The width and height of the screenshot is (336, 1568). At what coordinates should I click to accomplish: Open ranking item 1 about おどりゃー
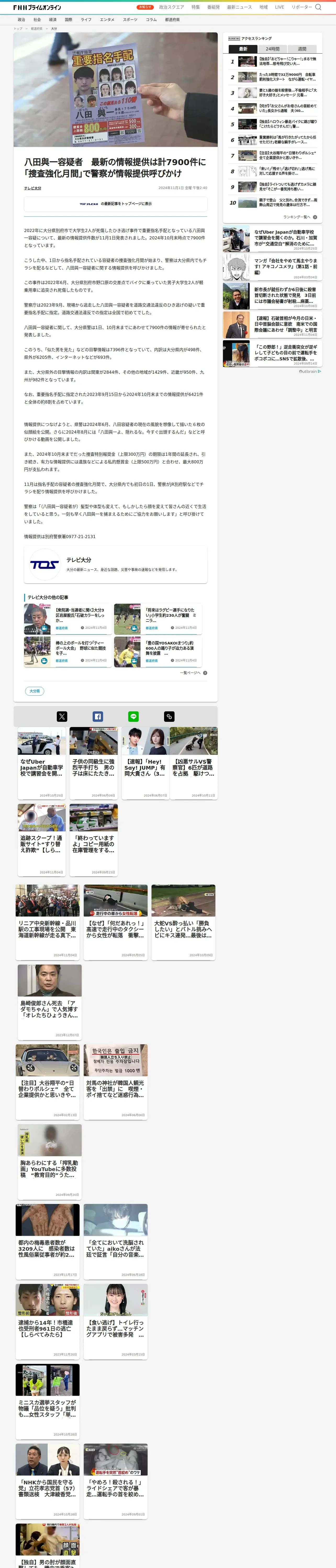point(273,61)
